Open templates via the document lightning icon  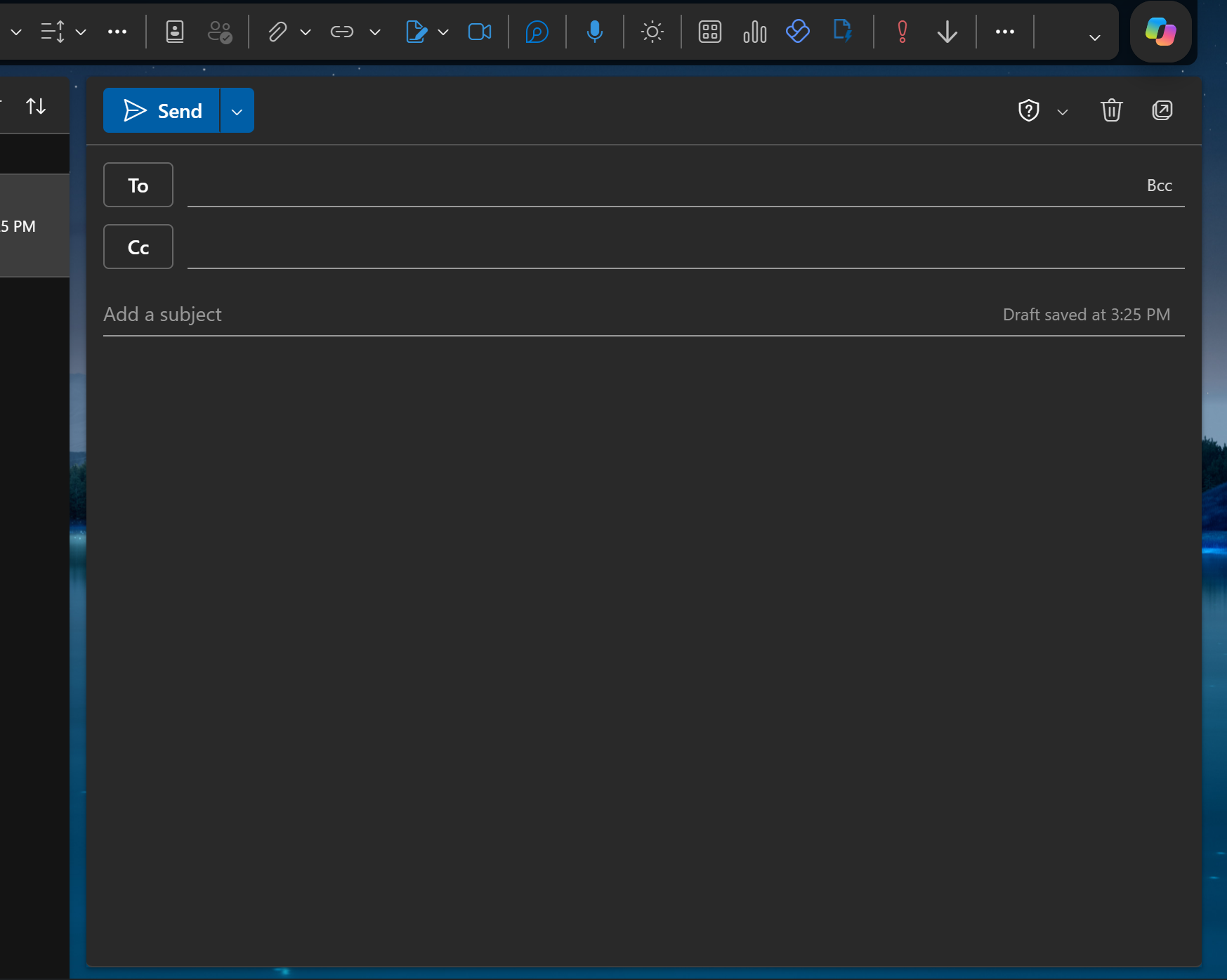[842, 32]
